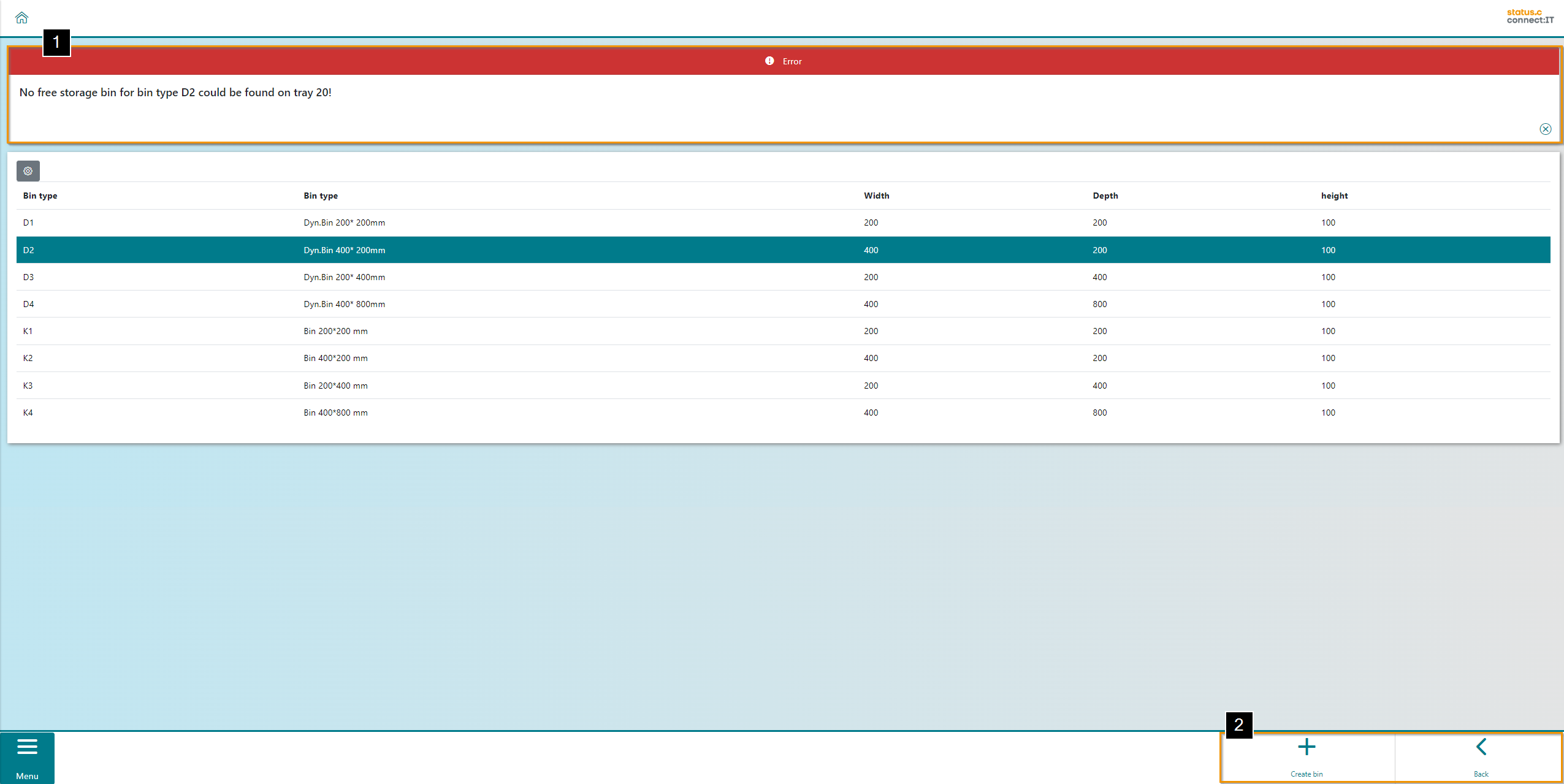This screenshot has width=1564, height=784.
Task: Sort by the Width column header
Action: (x=876, y=196)
